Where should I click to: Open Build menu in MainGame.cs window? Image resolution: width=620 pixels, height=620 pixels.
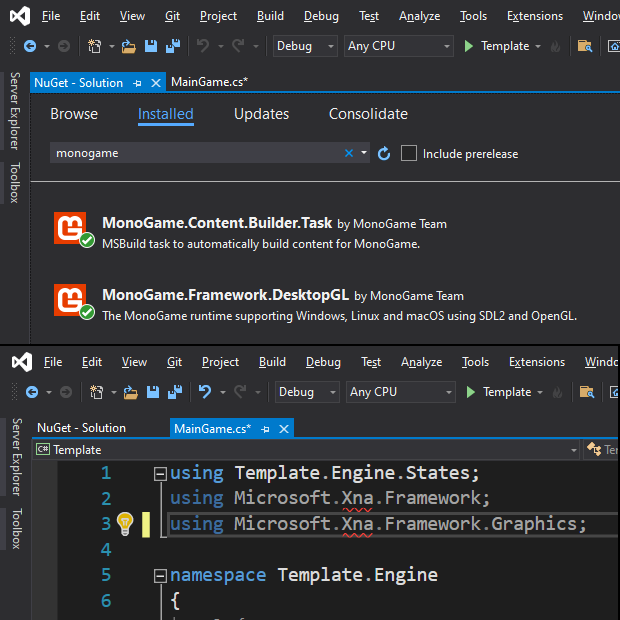click(272, 362)
